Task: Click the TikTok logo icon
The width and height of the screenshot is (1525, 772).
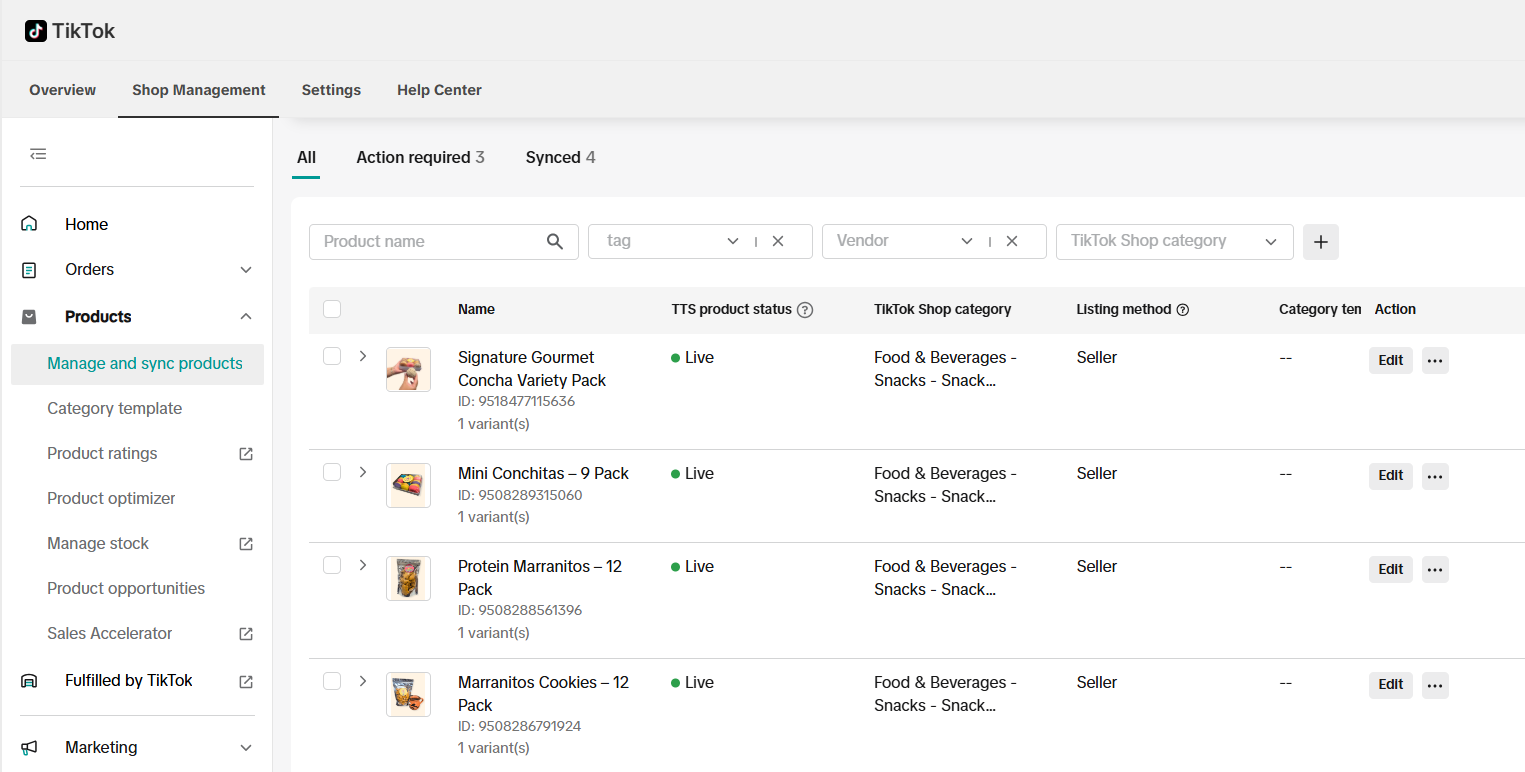Action: [x=36, y=31]
